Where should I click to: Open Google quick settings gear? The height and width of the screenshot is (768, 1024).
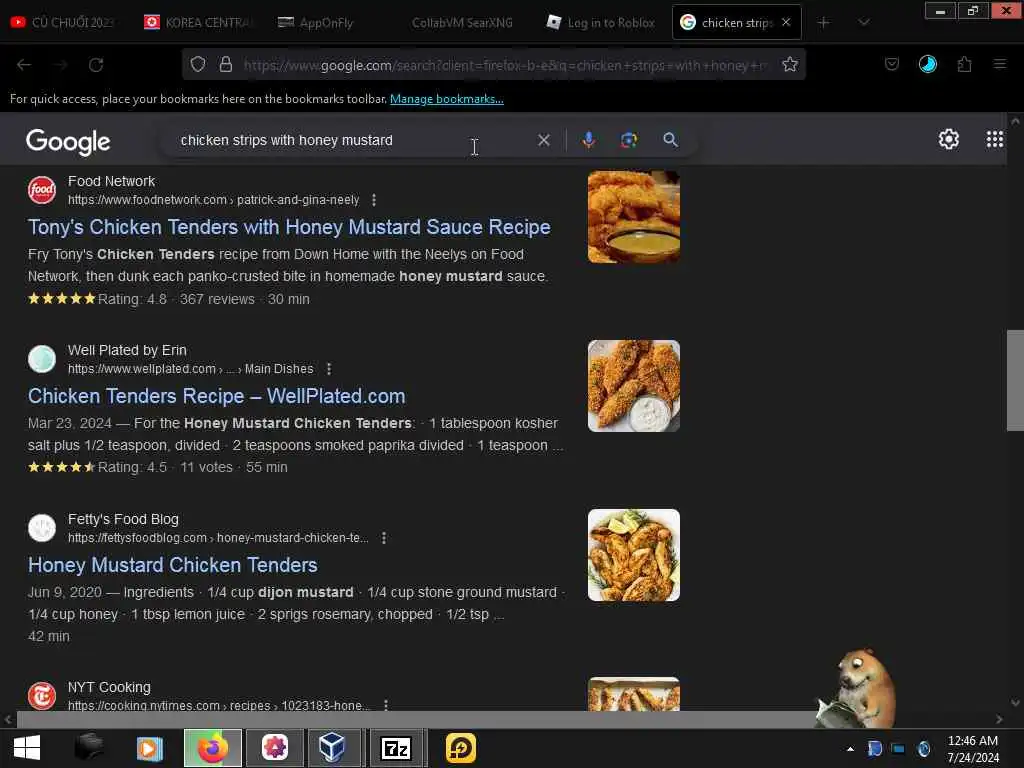click(948, 139)
